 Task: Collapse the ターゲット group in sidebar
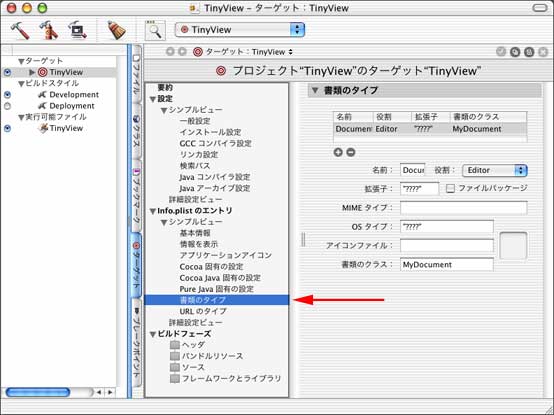point(21,61)
